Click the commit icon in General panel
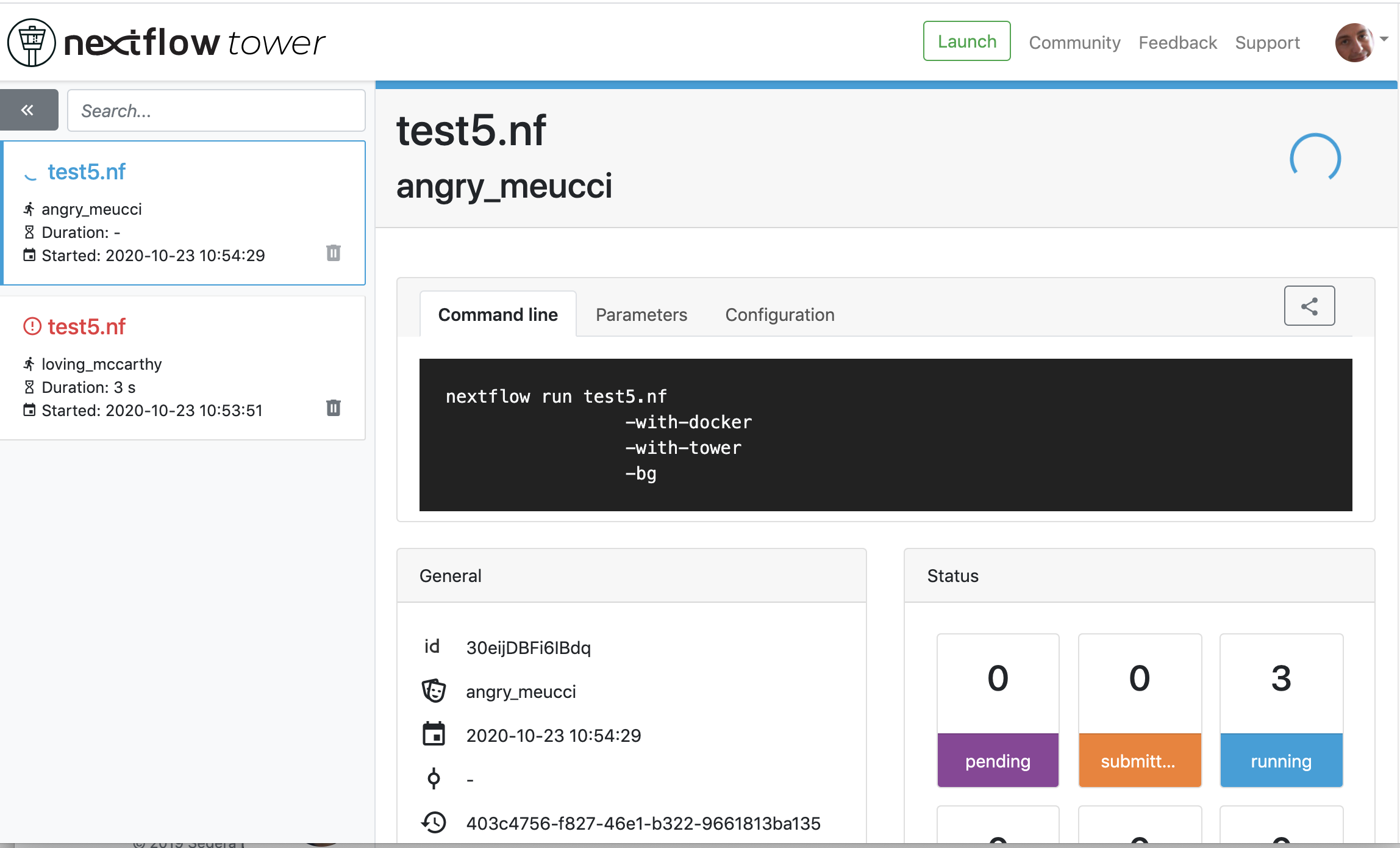The image size is (1400, 848). point(434,778)
